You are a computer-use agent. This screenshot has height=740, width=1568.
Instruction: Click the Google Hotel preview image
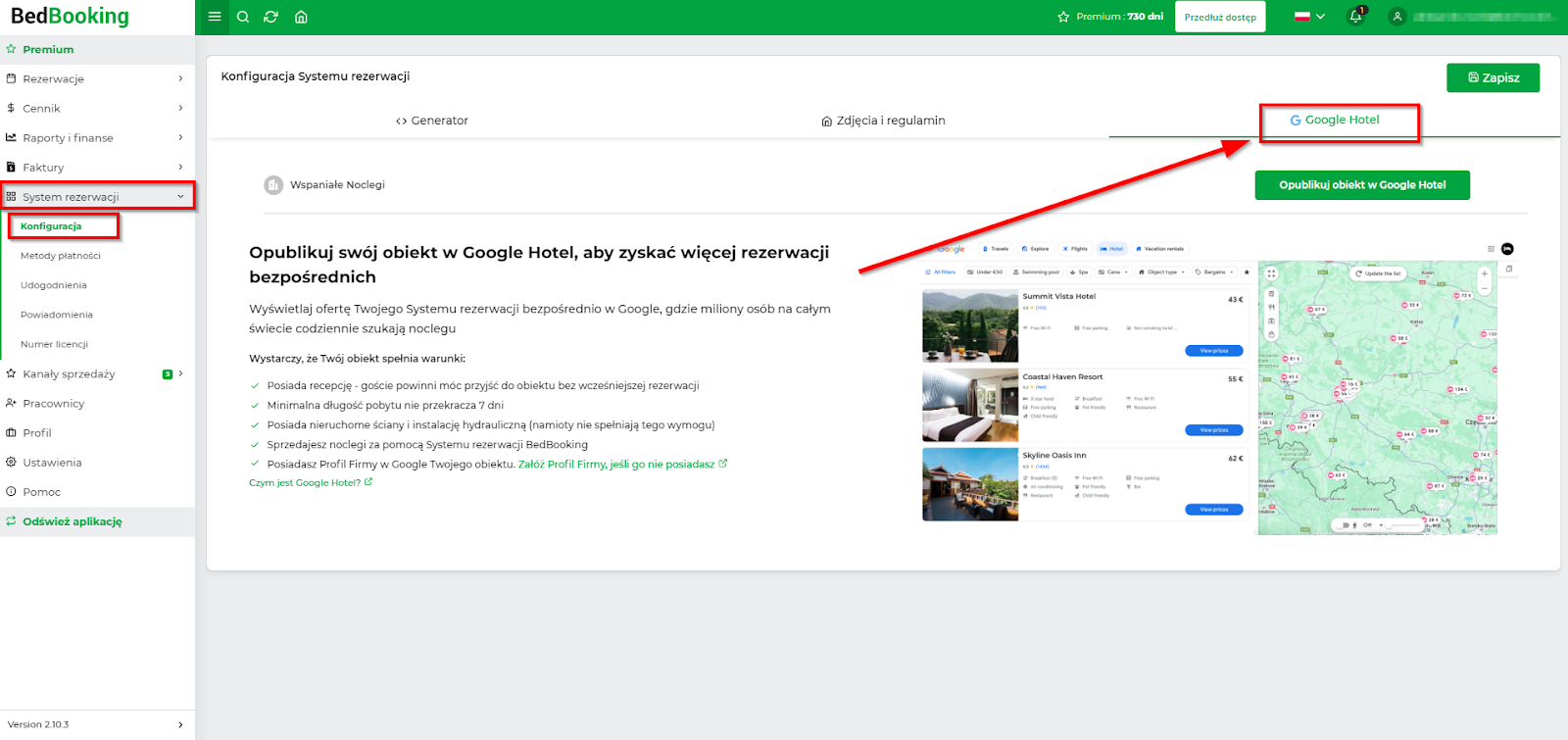[x=1218, y=387]
